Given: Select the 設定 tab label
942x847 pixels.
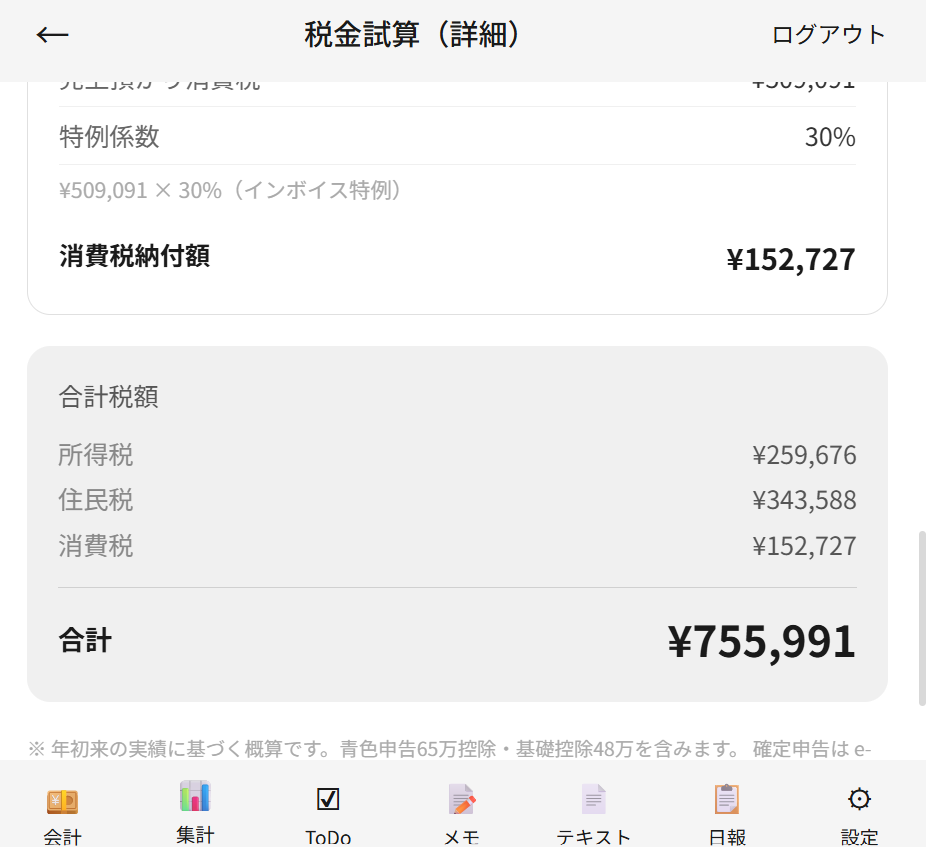Looking at the screenshot, I should coord(859,837).
